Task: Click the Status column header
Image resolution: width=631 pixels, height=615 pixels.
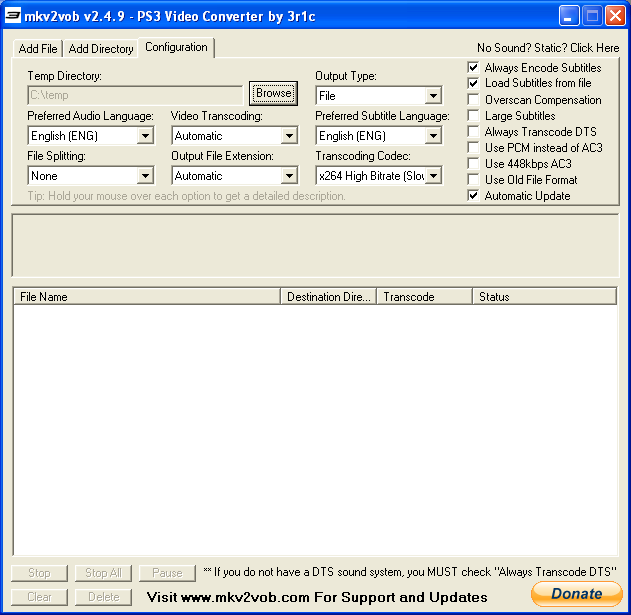Action: [544, 297]
